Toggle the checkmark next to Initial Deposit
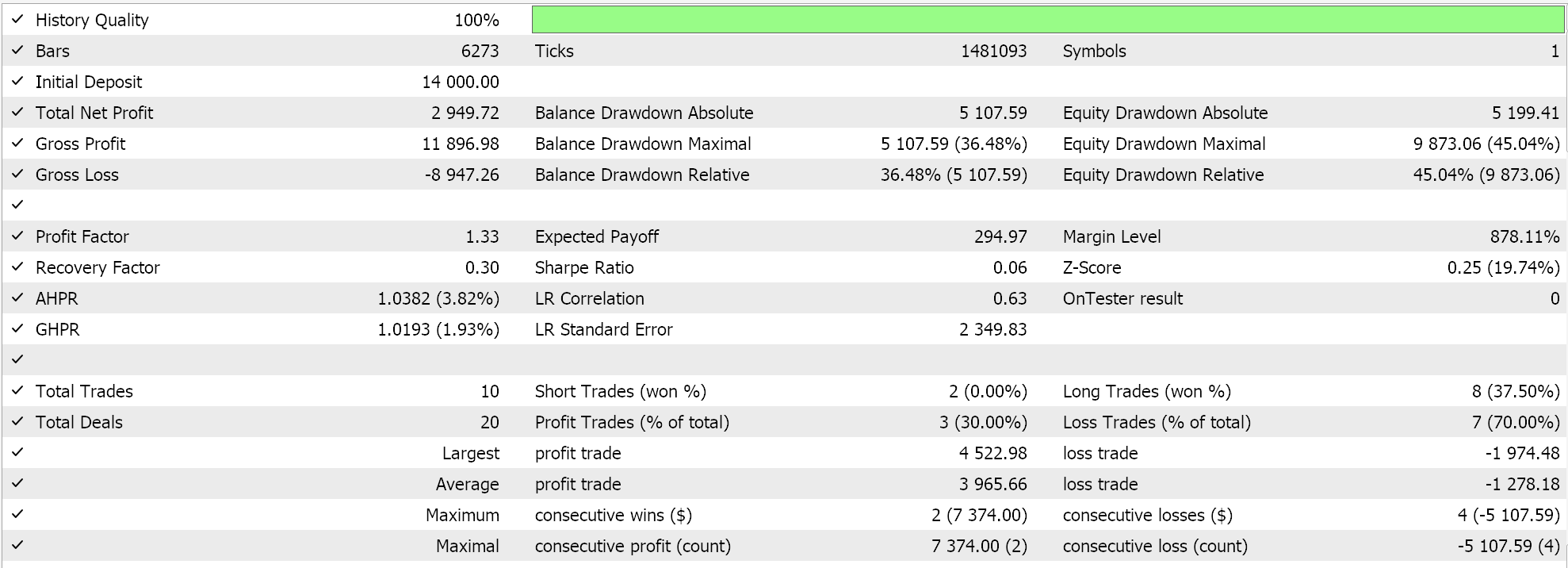Screen dimensions: 1568x568 coord(17,81)
